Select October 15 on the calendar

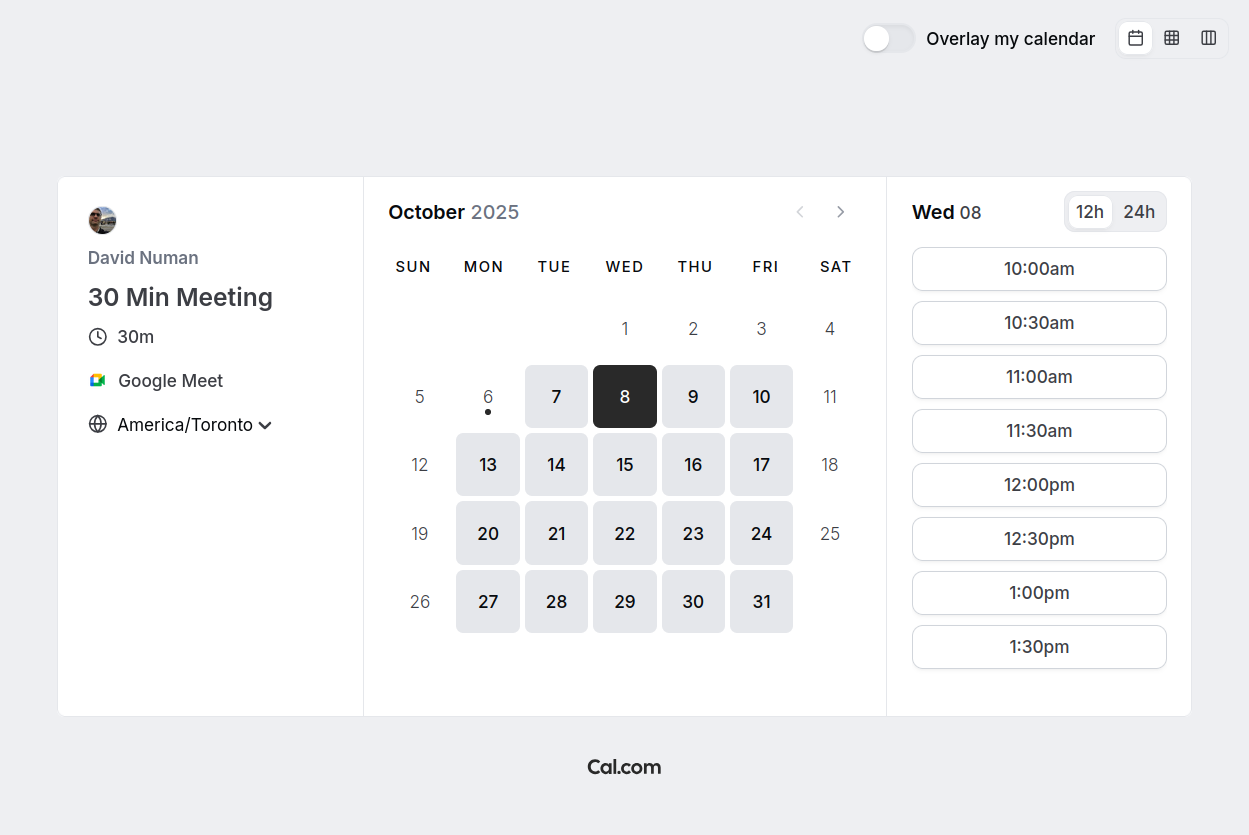click(625, 465)
